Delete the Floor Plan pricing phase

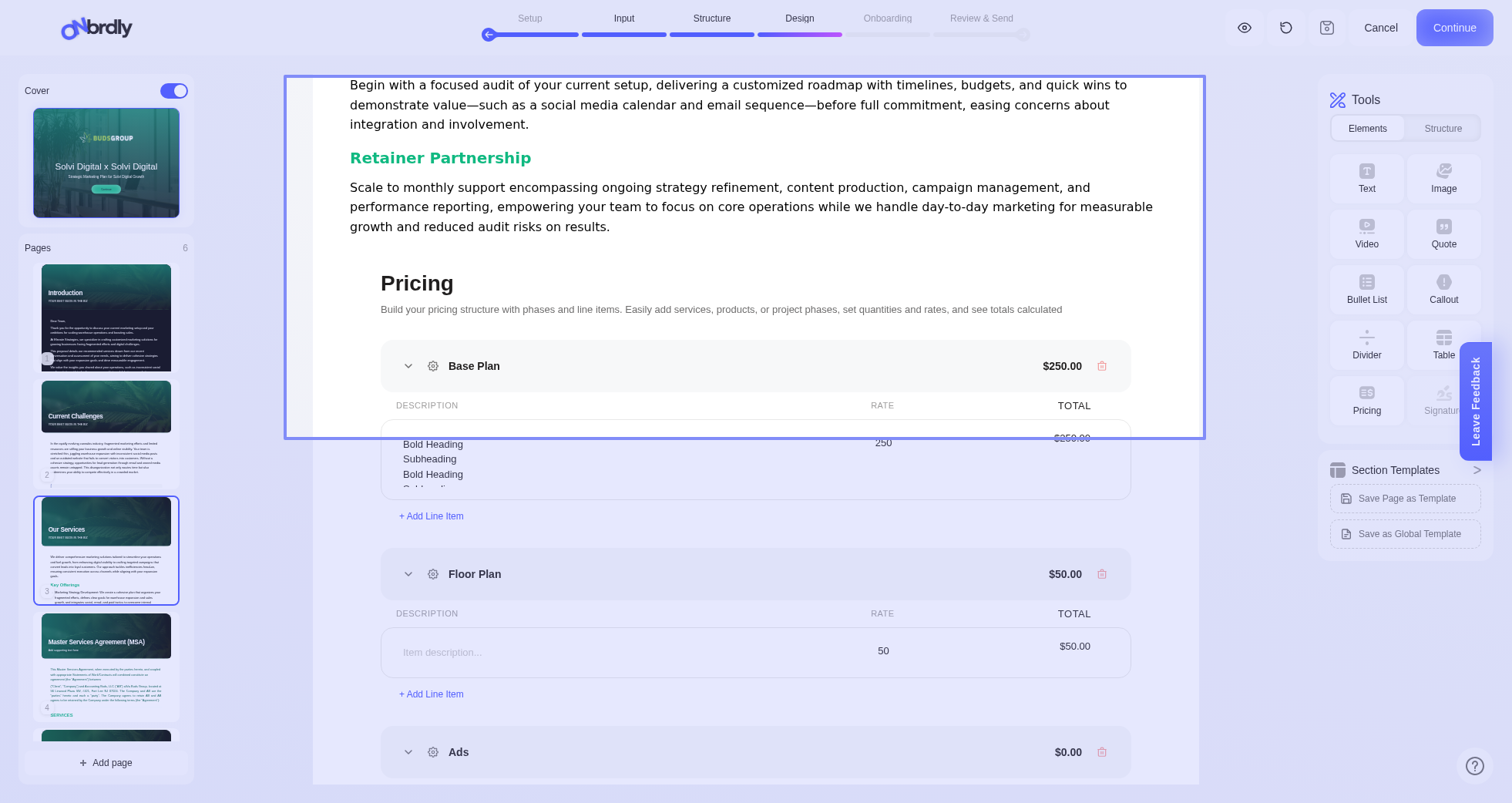click(x=1102, y=574)
